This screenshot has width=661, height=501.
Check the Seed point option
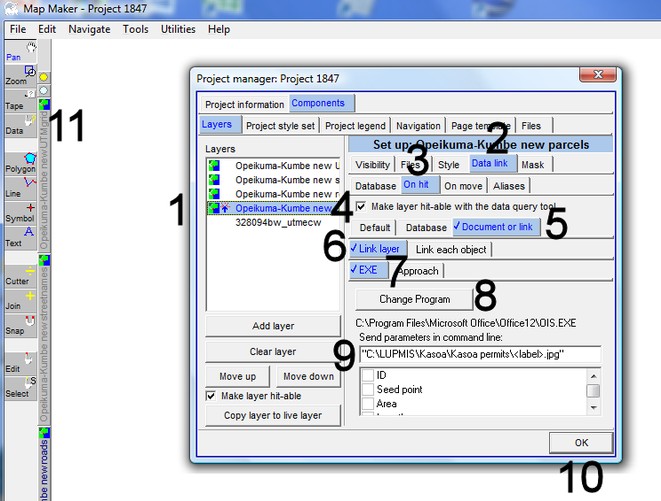point(367,389)
